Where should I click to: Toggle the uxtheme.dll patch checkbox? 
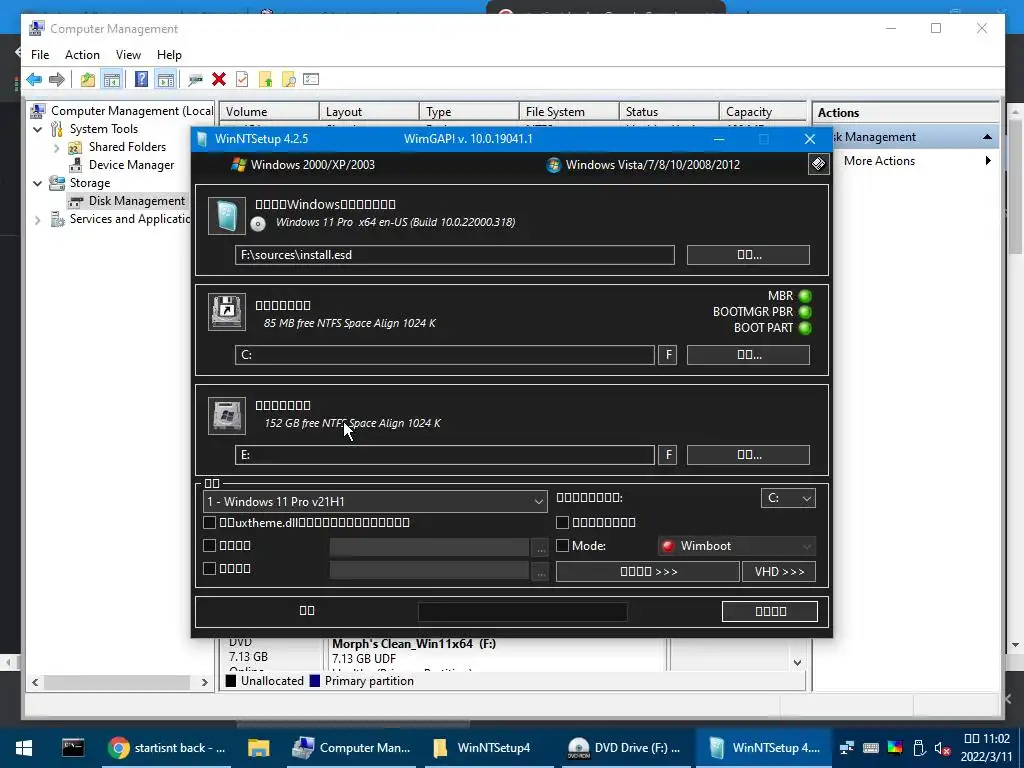coord(210,522)
